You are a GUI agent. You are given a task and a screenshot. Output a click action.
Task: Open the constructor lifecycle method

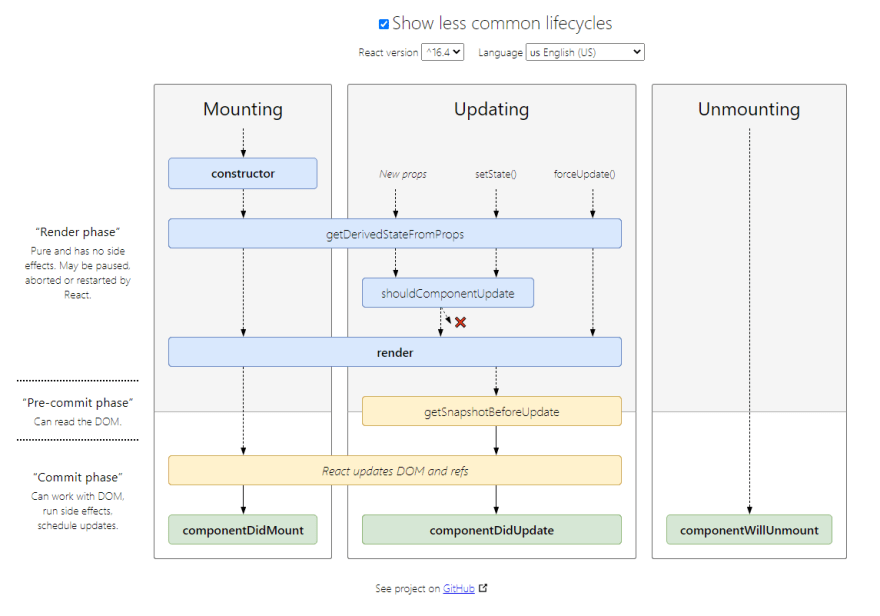pyautogui.click(x=242, y=173)
